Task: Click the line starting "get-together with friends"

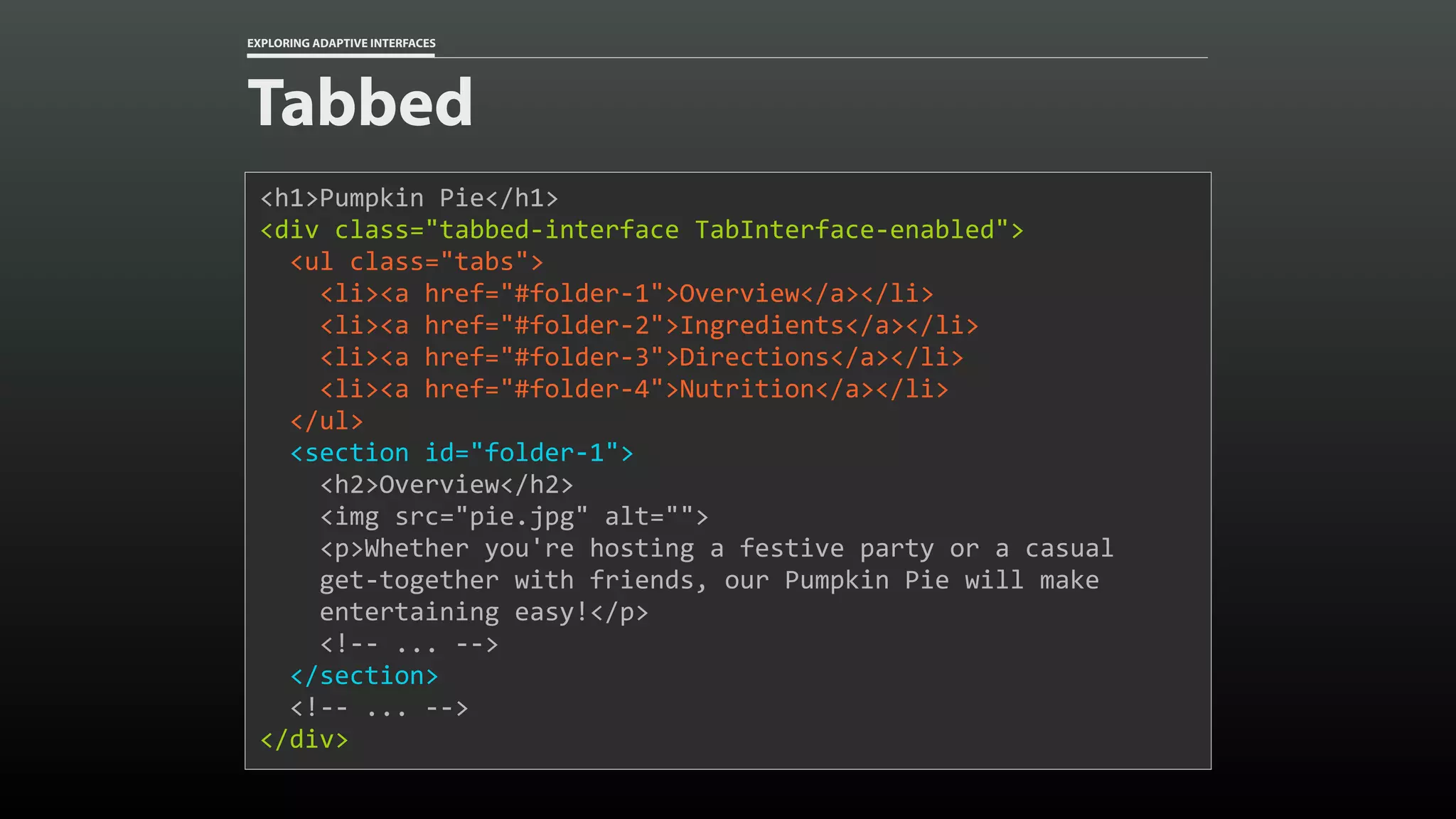Action: pos(709,580)
